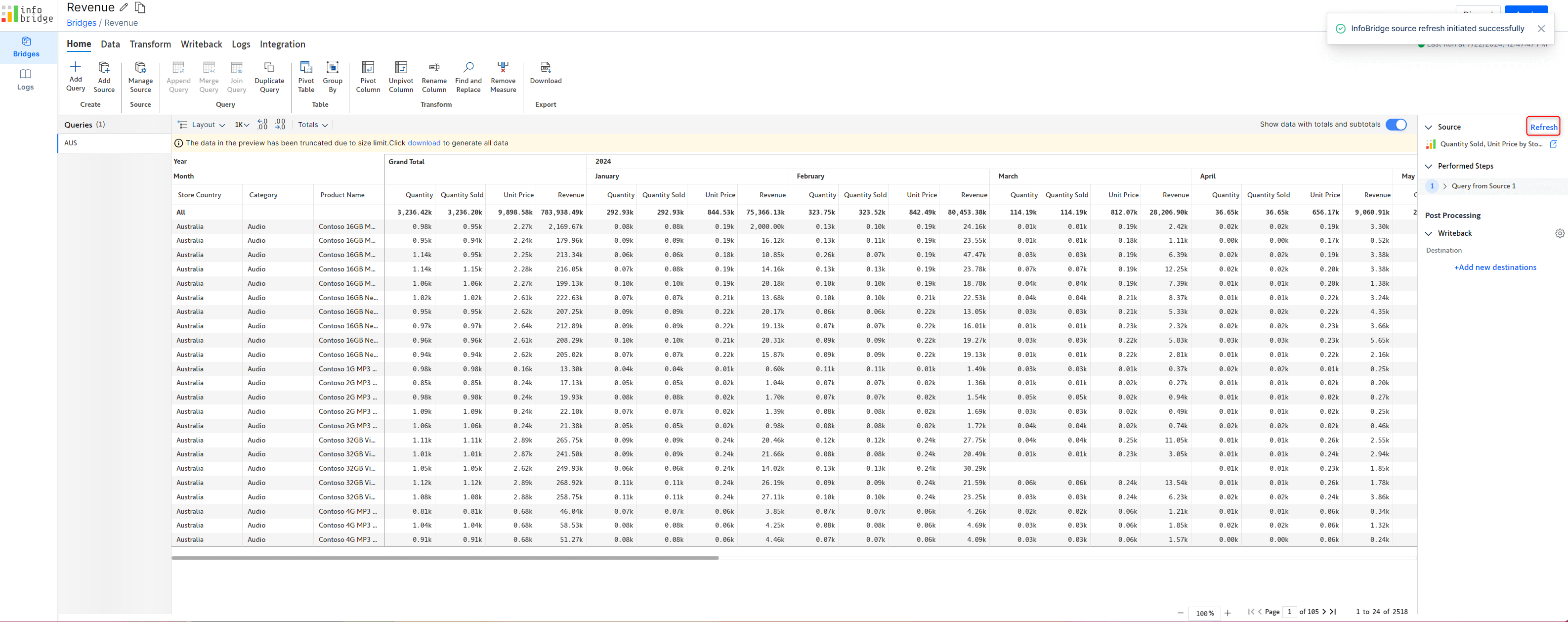The image size is (1568, 622).
Task: Click the Group By icon
Action: tap(333, 67)
